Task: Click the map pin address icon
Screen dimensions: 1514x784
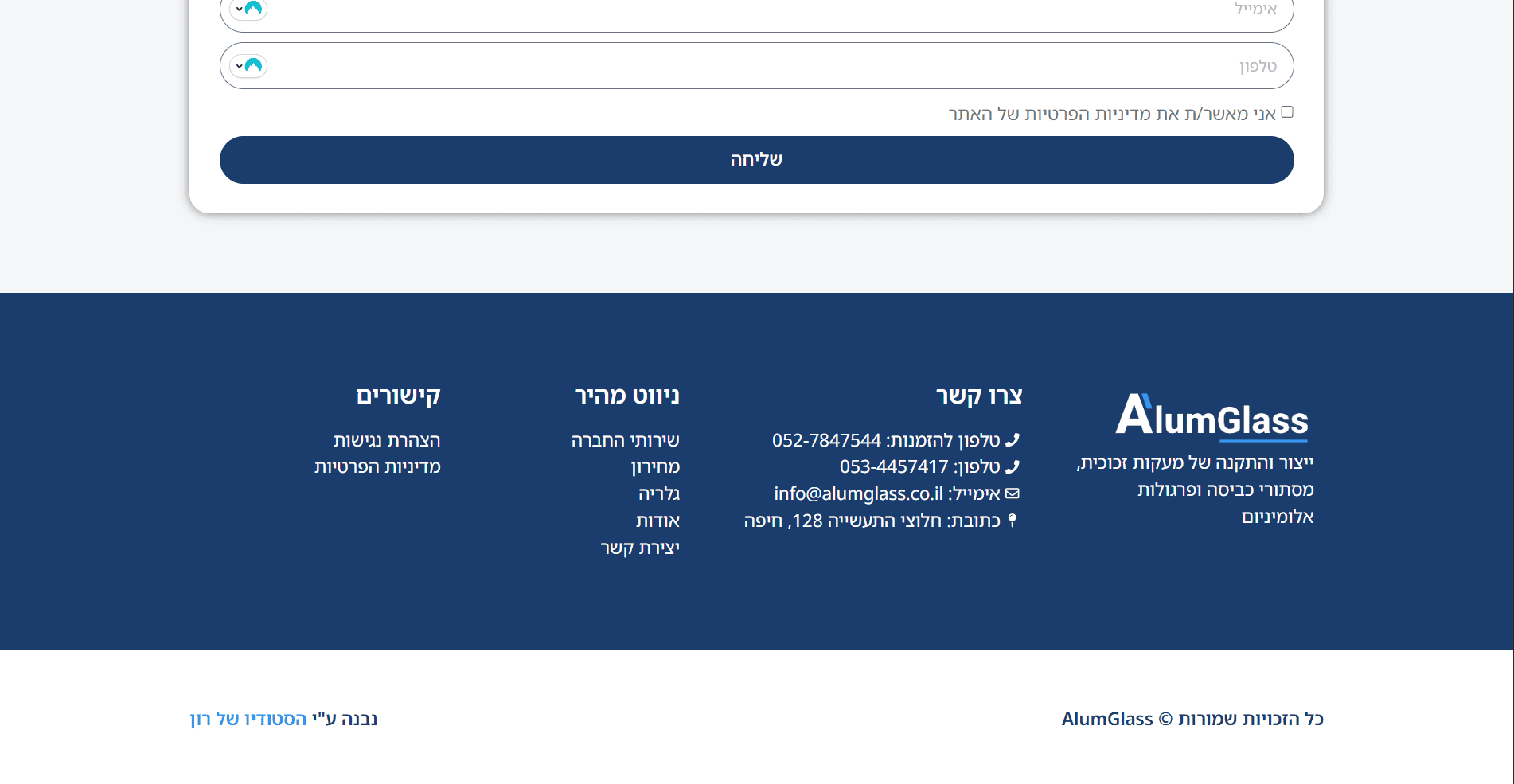Action: pyautogui.click(x=1013, y=521)
